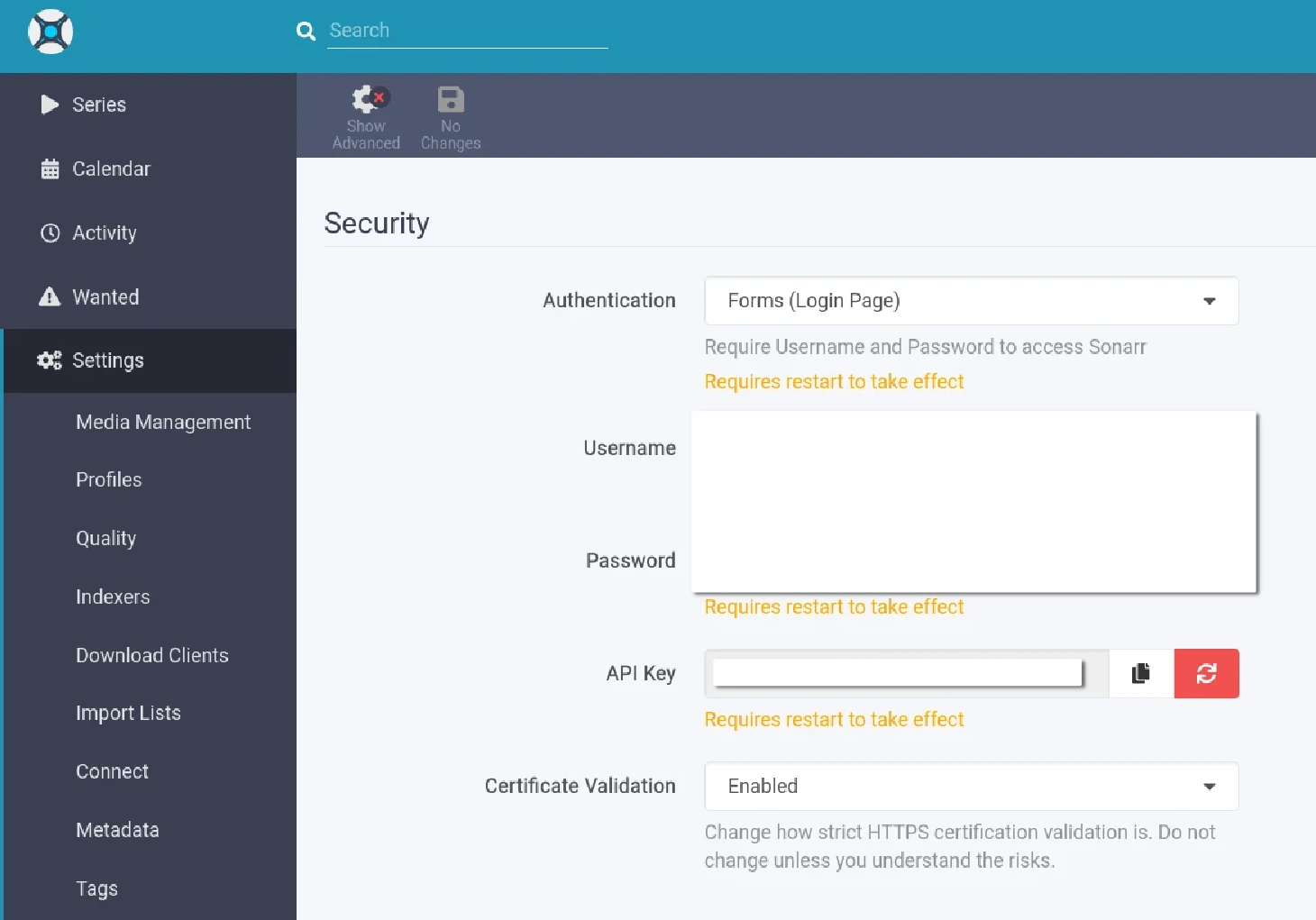
Task: Click the Authentication dropdown arrow
Action: pos(1209,301)
